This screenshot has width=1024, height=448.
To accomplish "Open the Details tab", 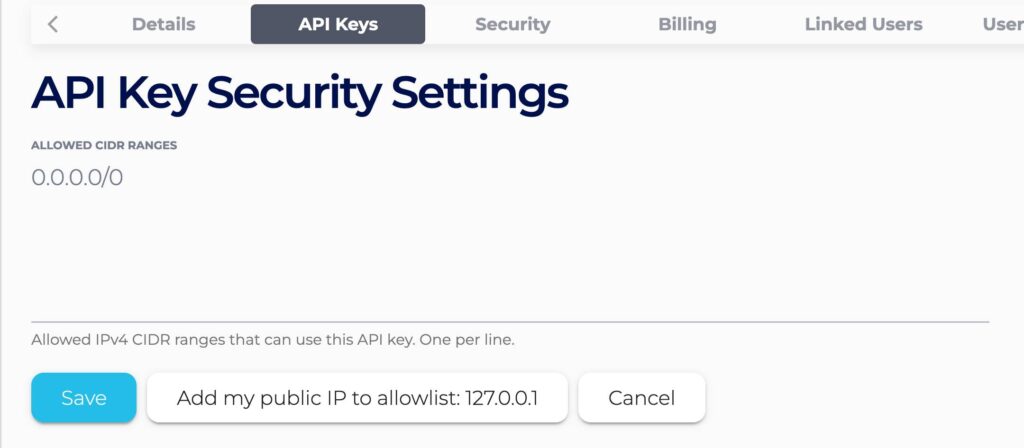I will [164, 24].
